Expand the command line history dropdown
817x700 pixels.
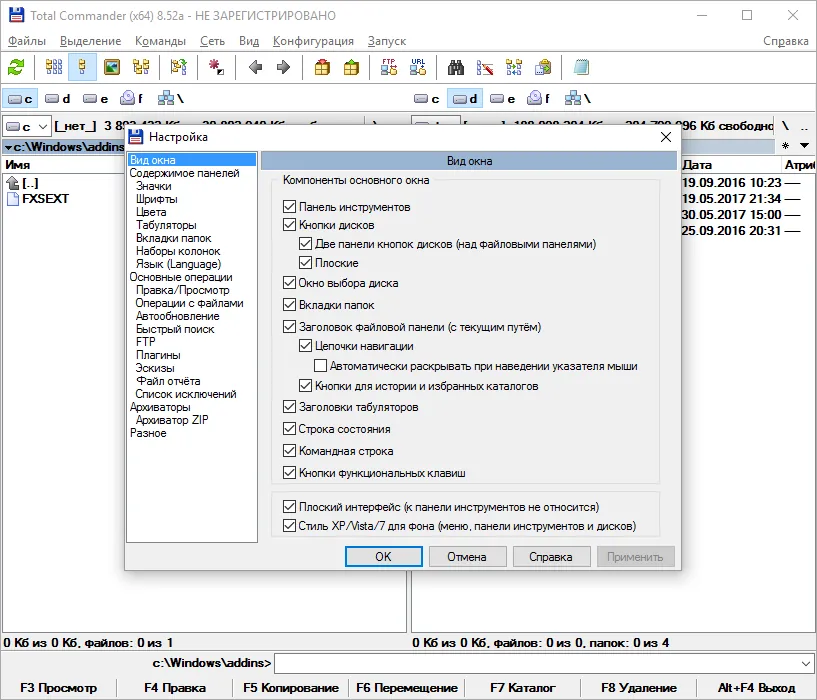tap(806, 664)
